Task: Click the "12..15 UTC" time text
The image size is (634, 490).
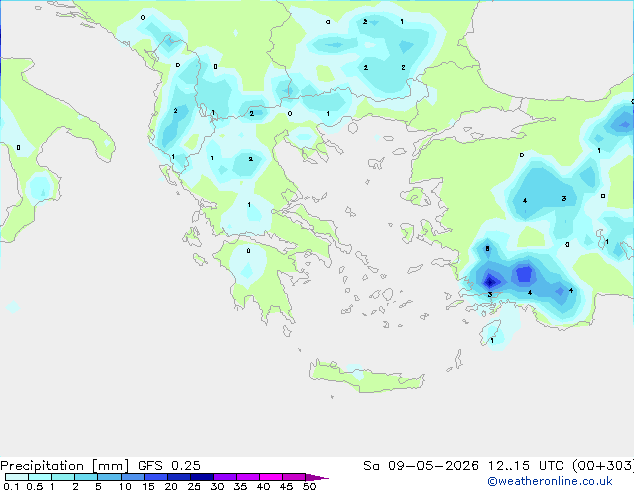Action: pos(526,466)
